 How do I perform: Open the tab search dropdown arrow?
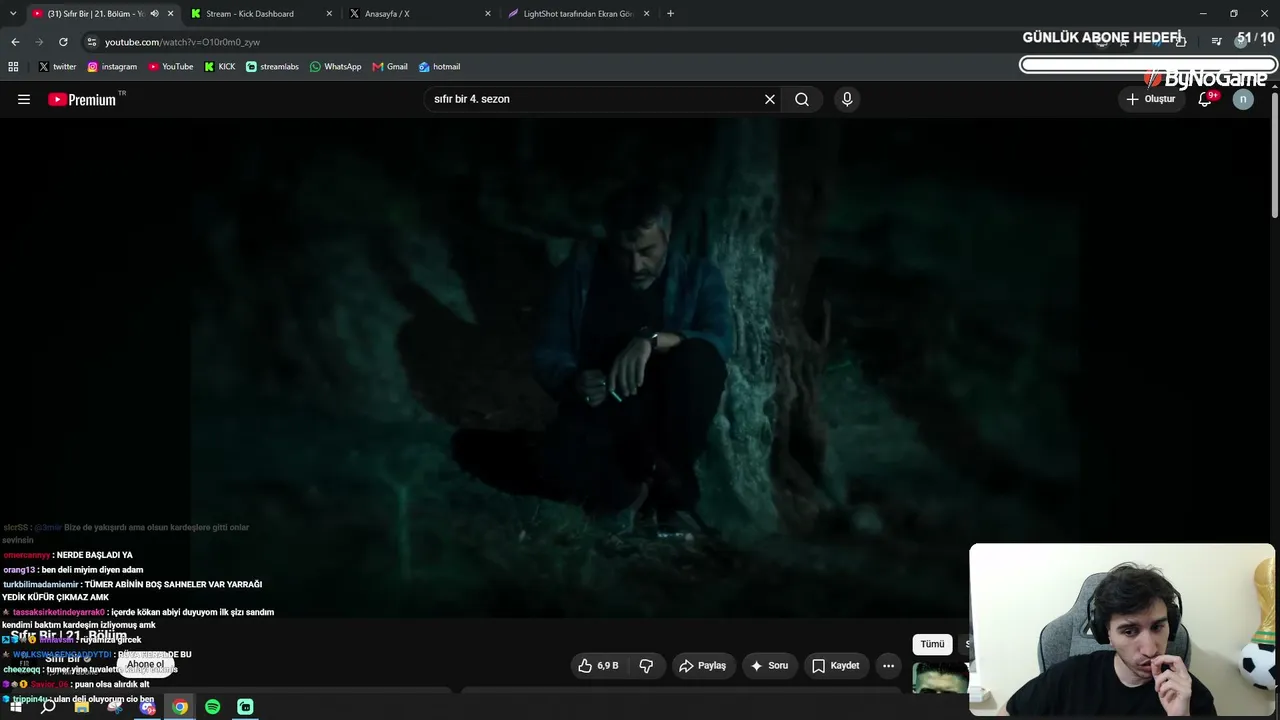click(13, 14)
